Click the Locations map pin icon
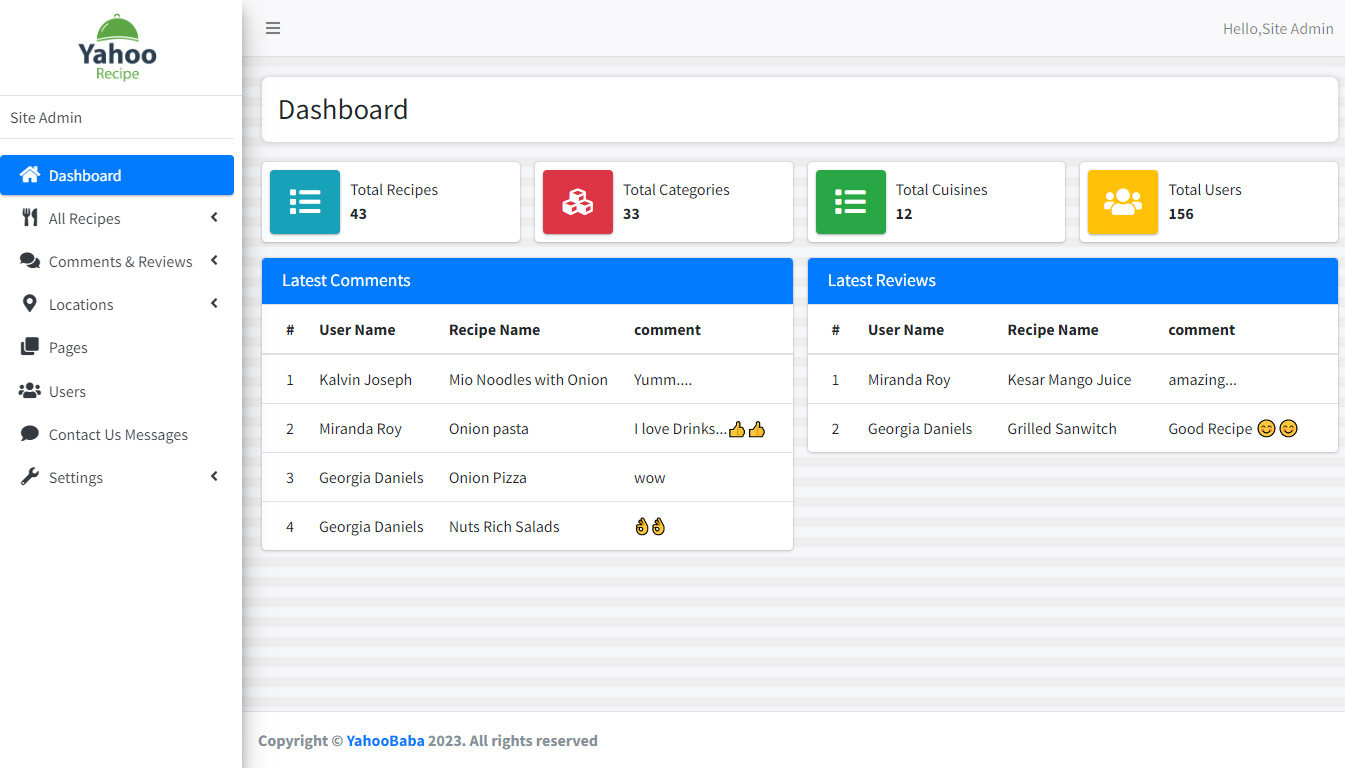 [30, 304]
